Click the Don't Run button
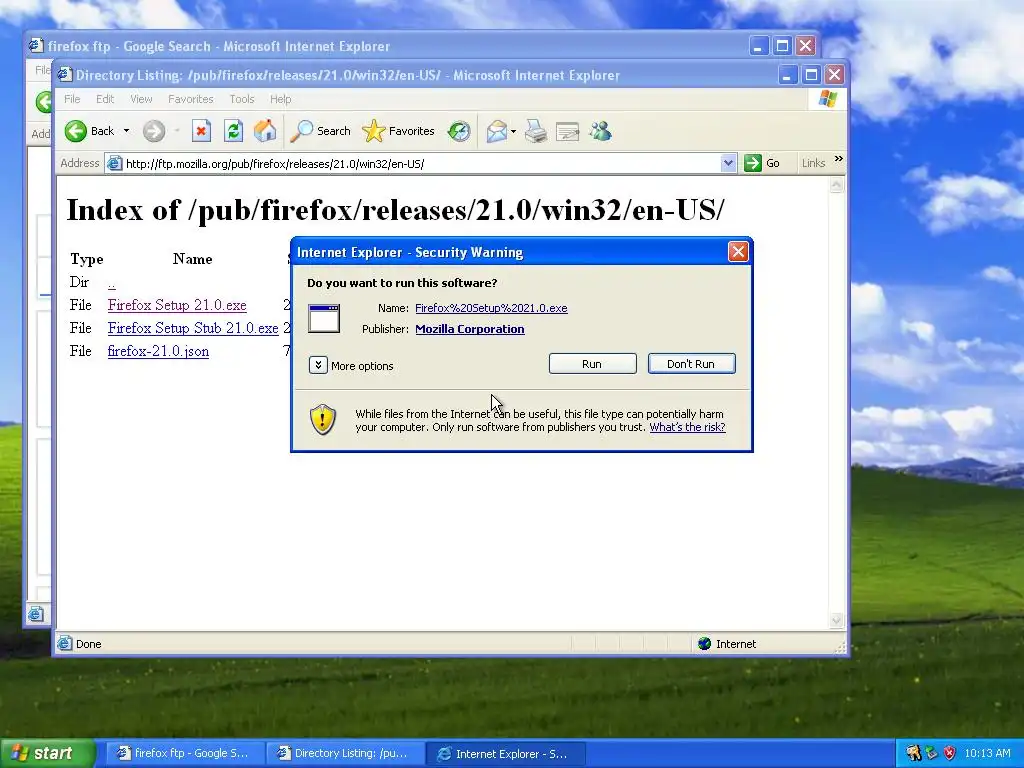Screen dimensions: 1024x768 click(692, 364)
